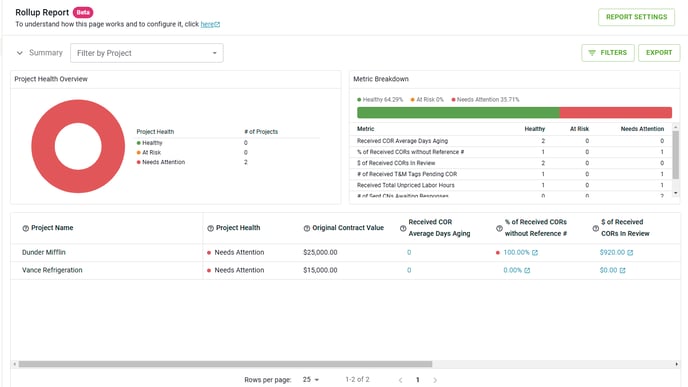Click the At Risk 0% legend item
This screenshot has width=688, height=387.
point(427,100)
